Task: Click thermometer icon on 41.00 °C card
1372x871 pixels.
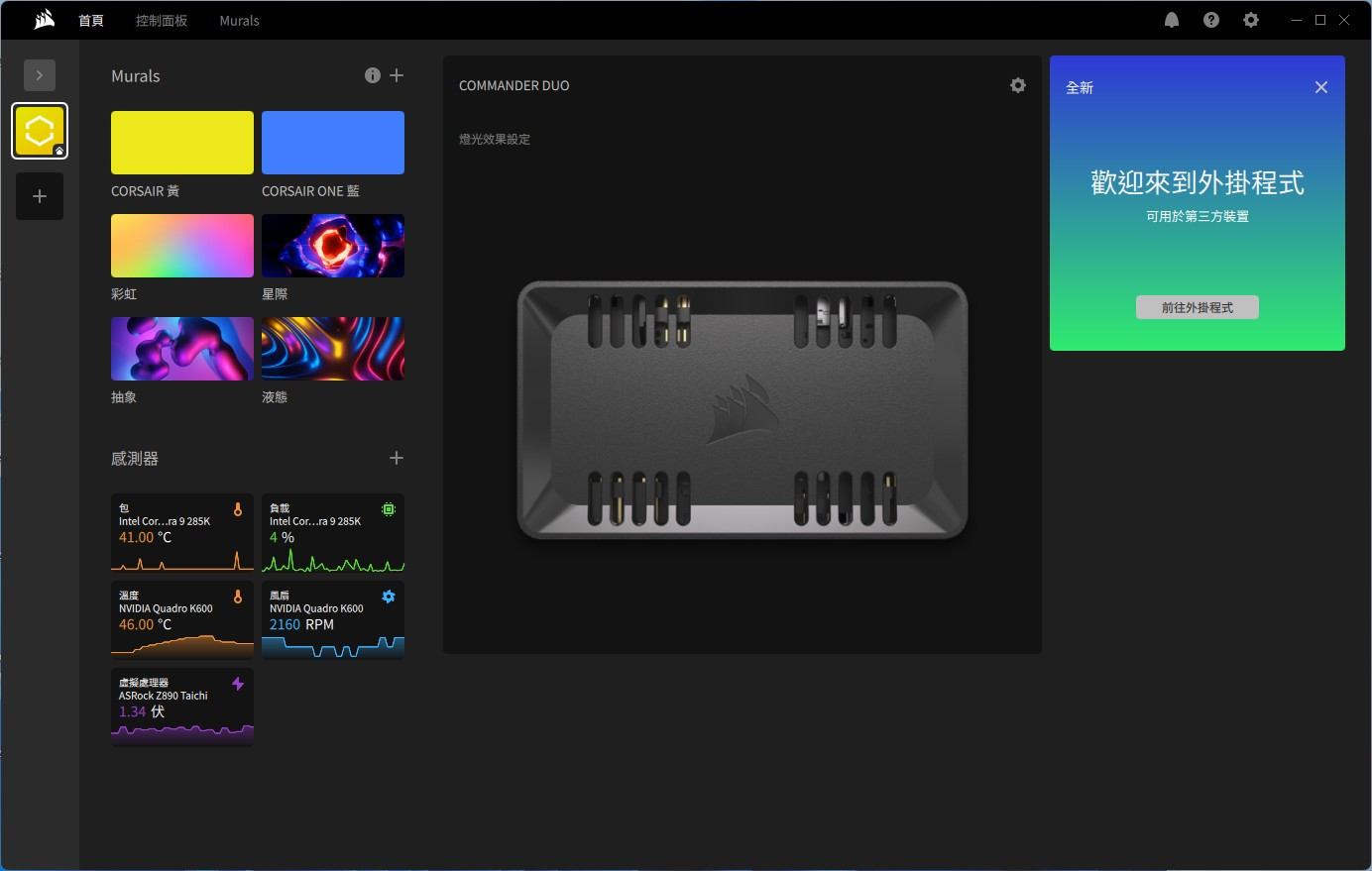Action: pyautogui.click(x=238, y=509)
